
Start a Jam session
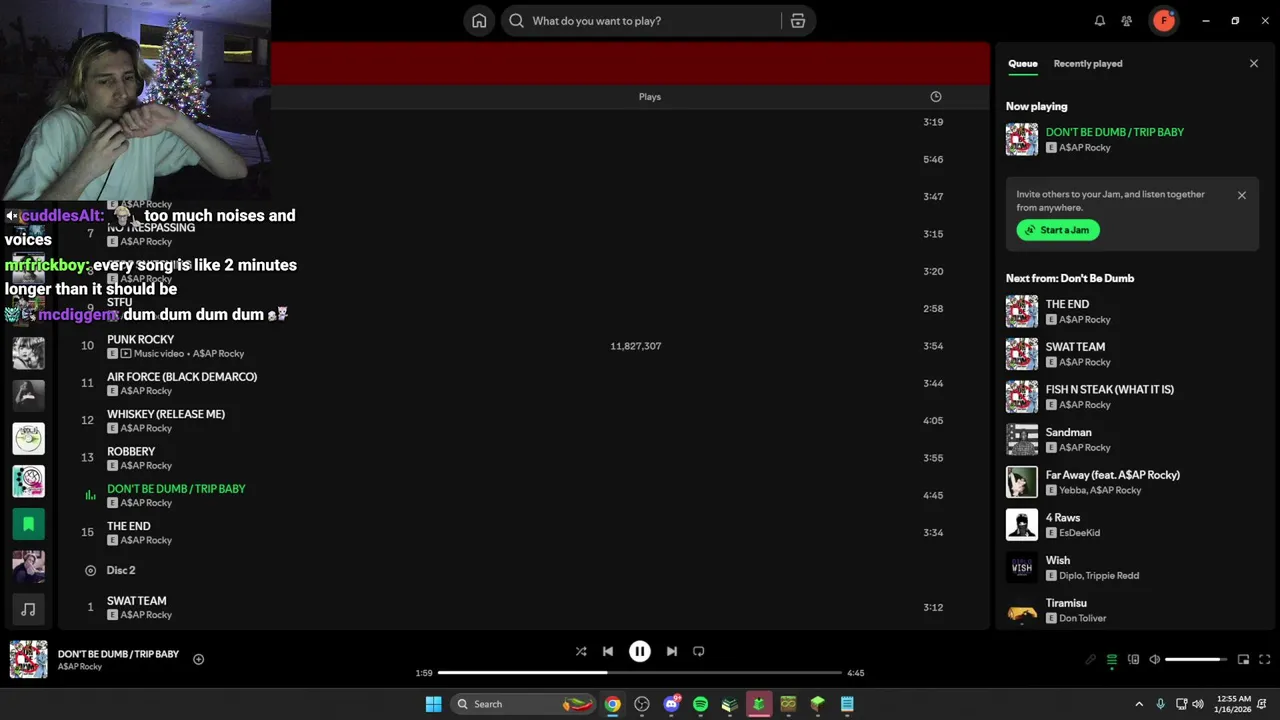coord(1059,230)
